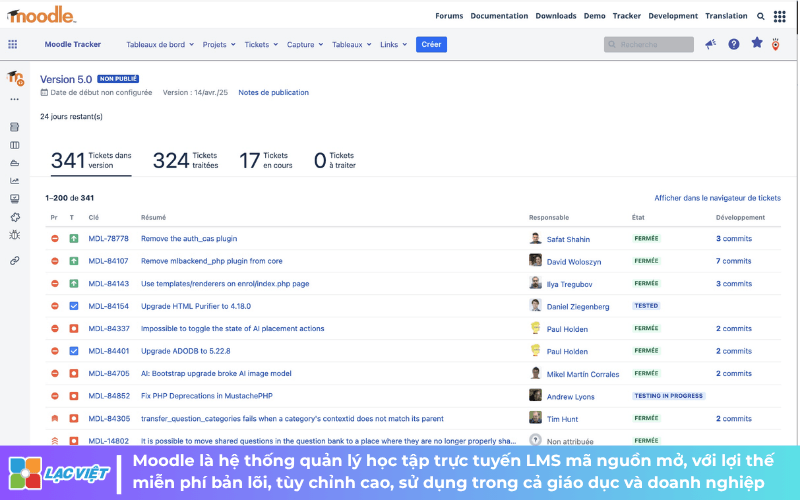800x500 pixels.
Task: Click the bug type icon for MDL-84337
Action: [x=74, y=329]
